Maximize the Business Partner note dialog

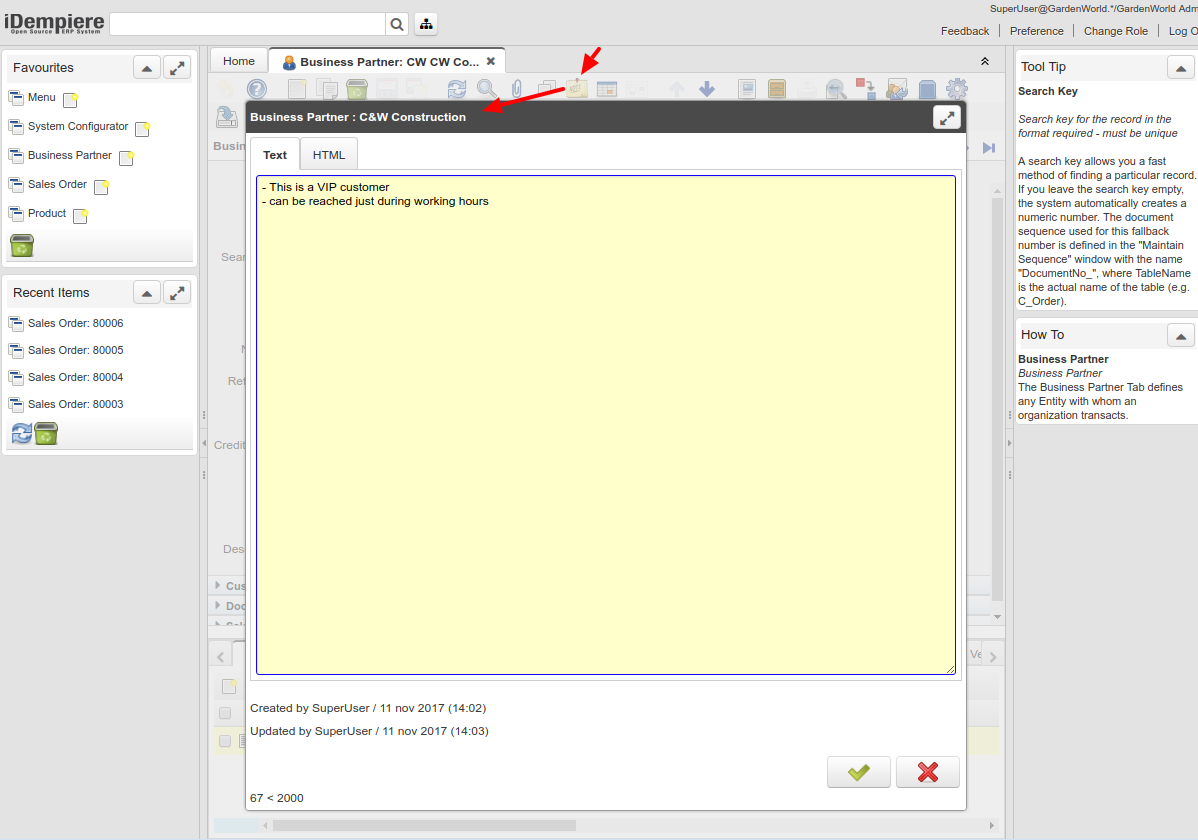(946, 117)
